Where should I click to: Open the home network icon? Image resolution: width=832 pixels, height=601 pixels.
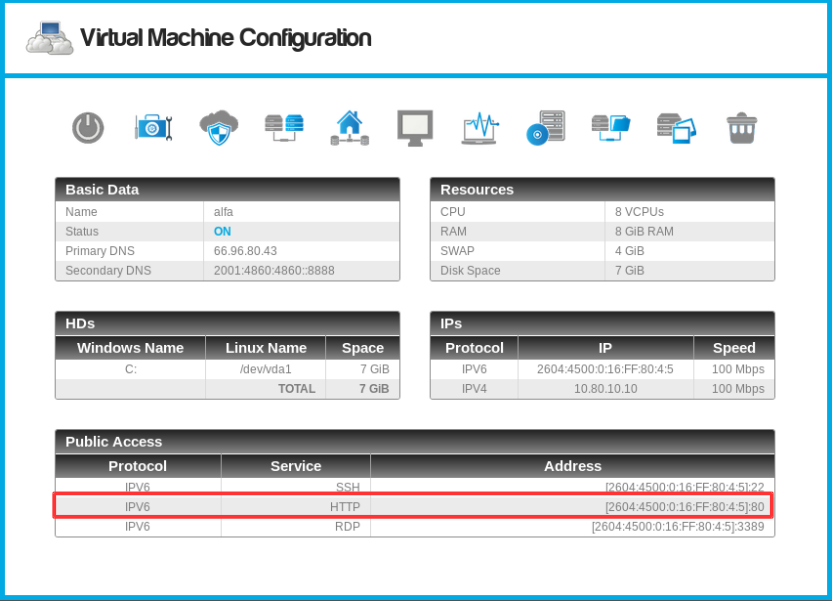350,128
